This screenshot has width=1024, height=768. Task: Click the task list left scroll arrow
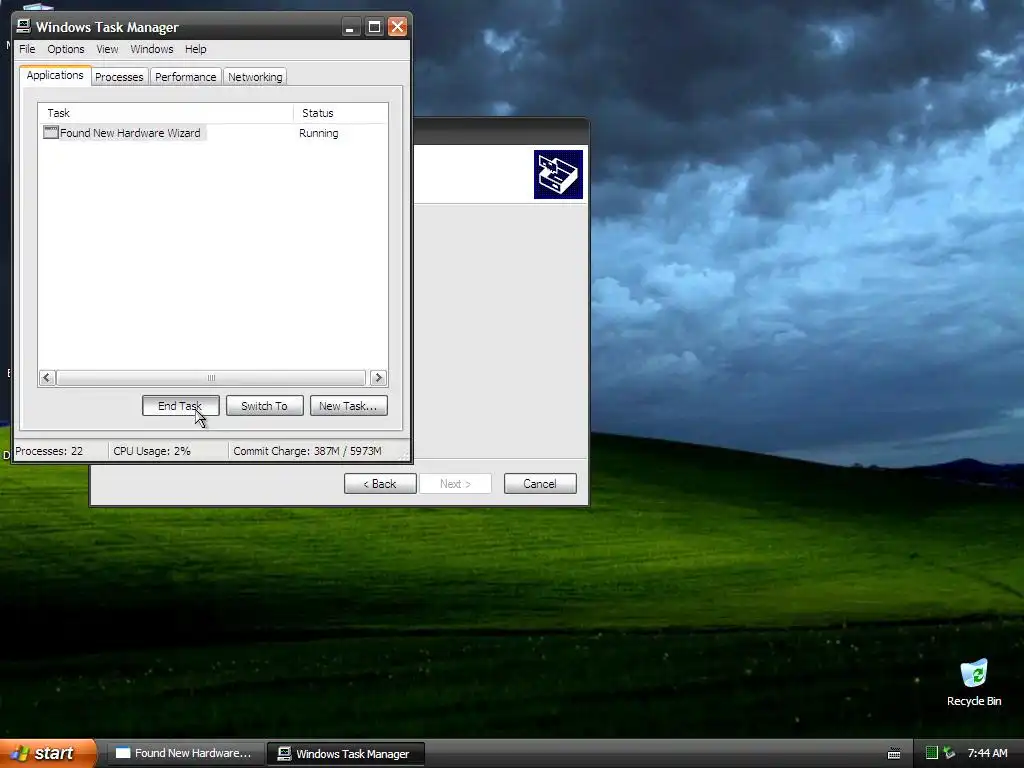(46, 377)
